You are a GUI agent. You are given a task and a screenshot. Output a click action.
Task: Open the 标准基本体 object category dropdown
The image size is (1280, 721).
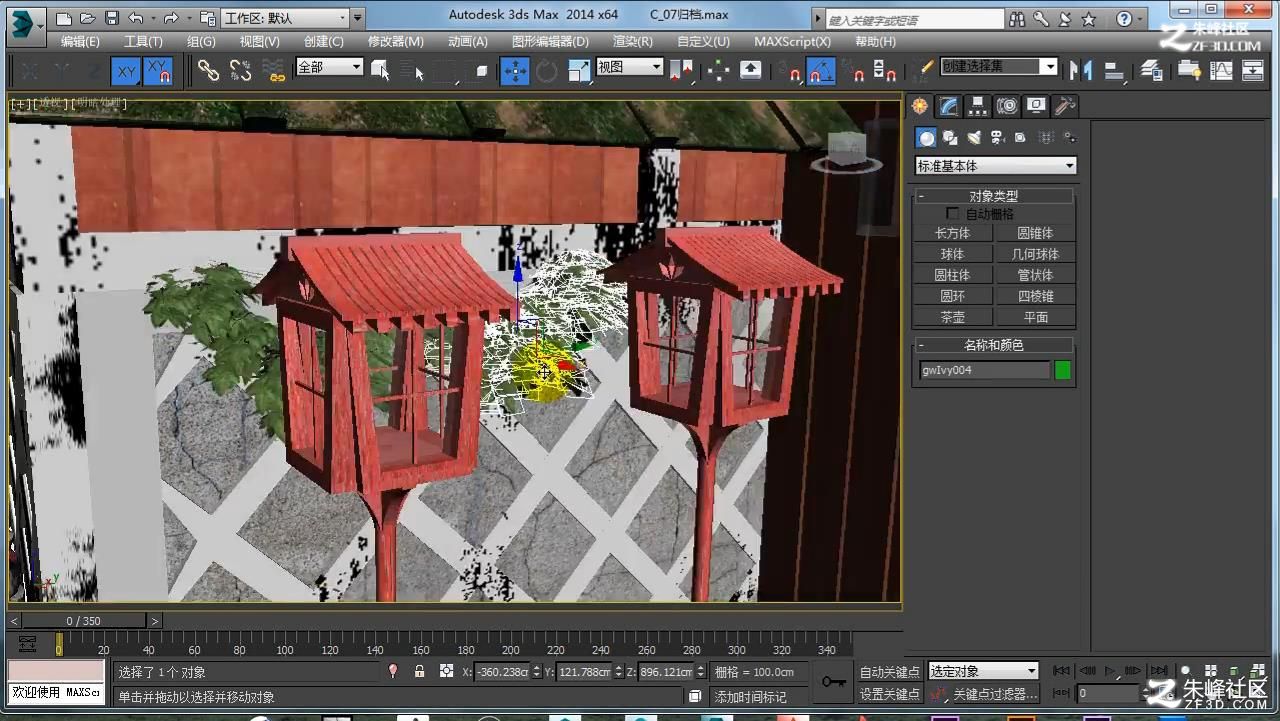coord(996,166)
